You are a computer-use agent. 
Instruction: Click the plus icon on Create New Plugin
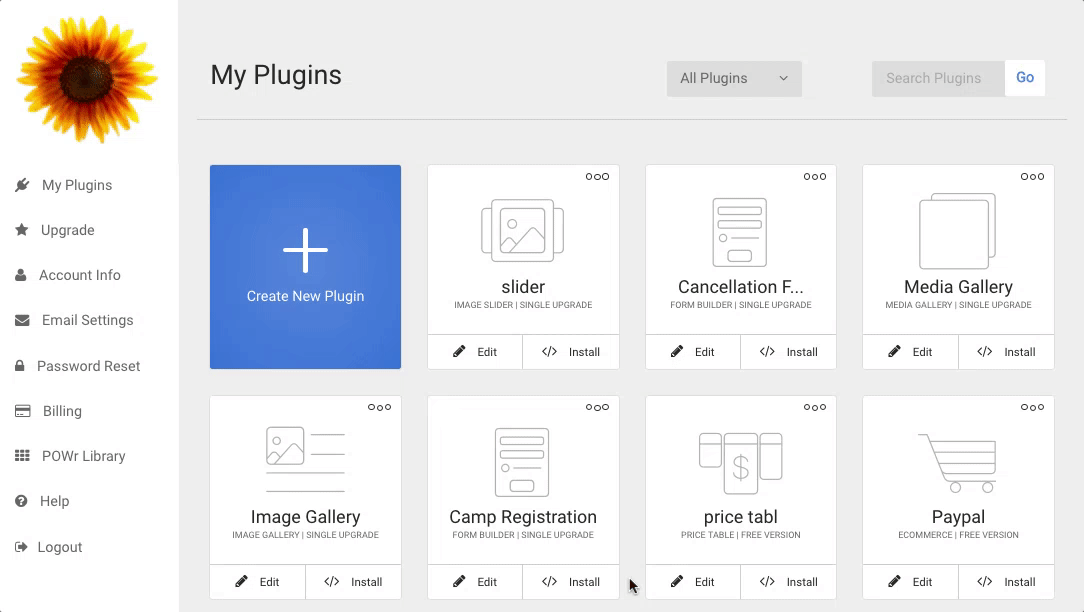[x=306, y=250]
